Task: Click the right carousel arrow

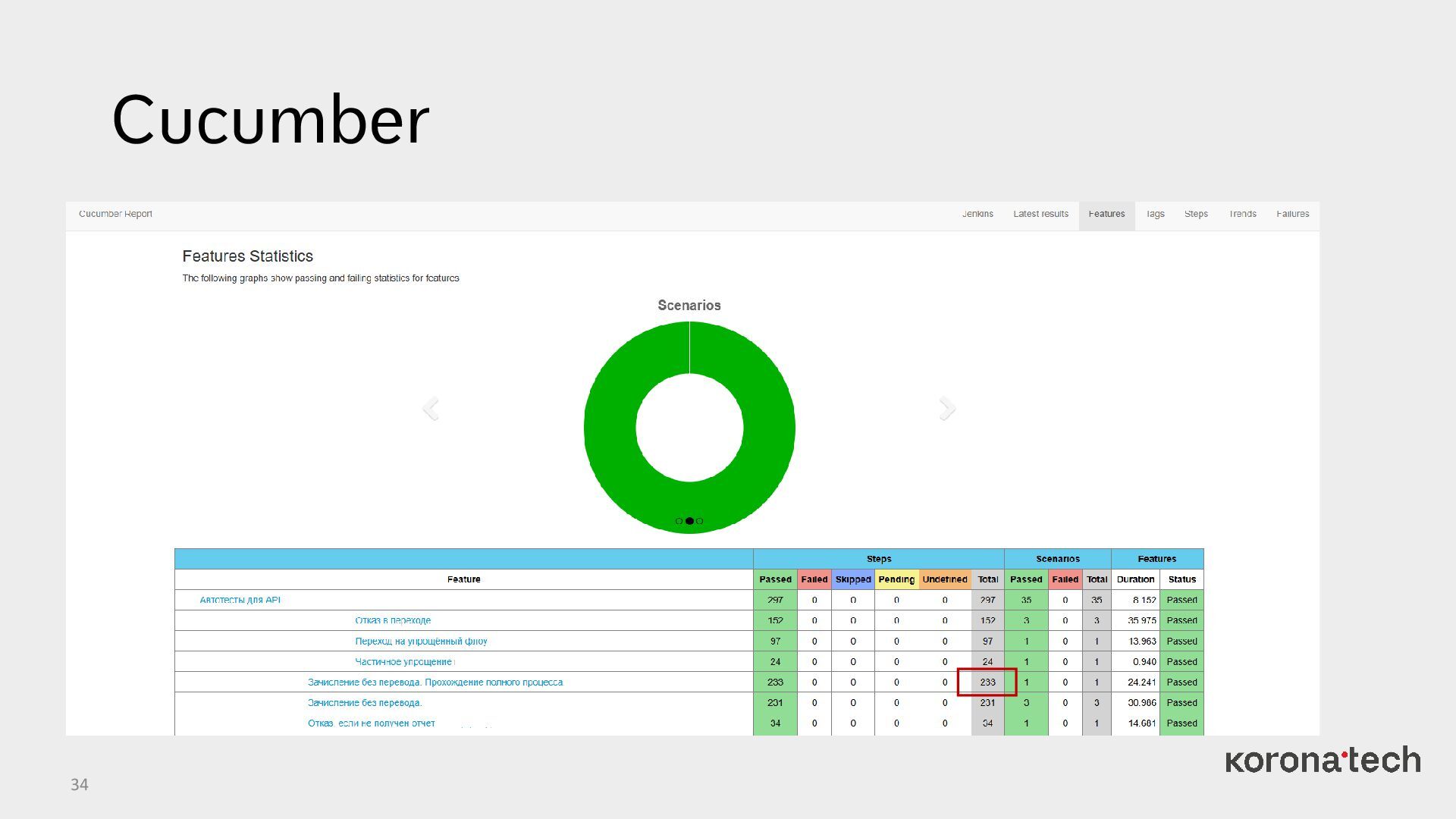Action: tap(947, 409)
